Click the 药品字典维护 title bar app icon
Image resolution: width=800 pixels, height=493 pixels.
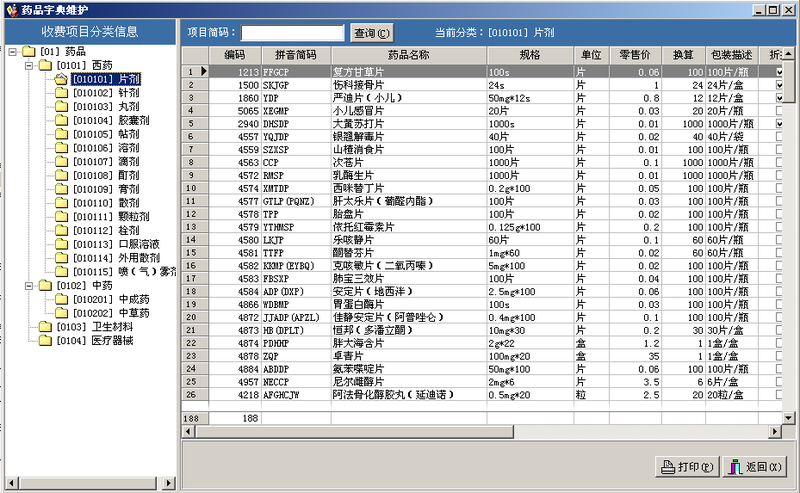(12, 10)
